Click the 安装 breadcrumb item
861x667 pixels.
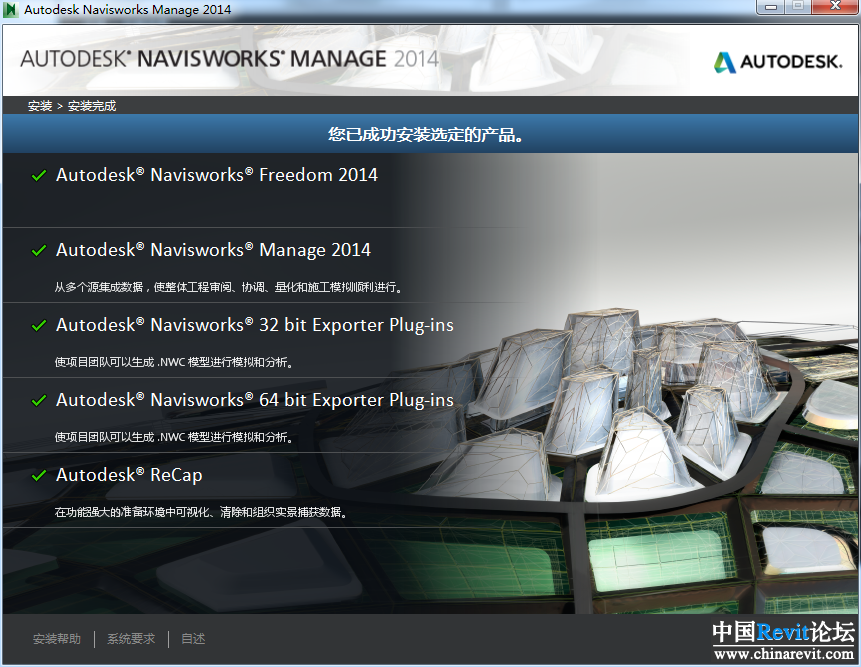(40, 106)
